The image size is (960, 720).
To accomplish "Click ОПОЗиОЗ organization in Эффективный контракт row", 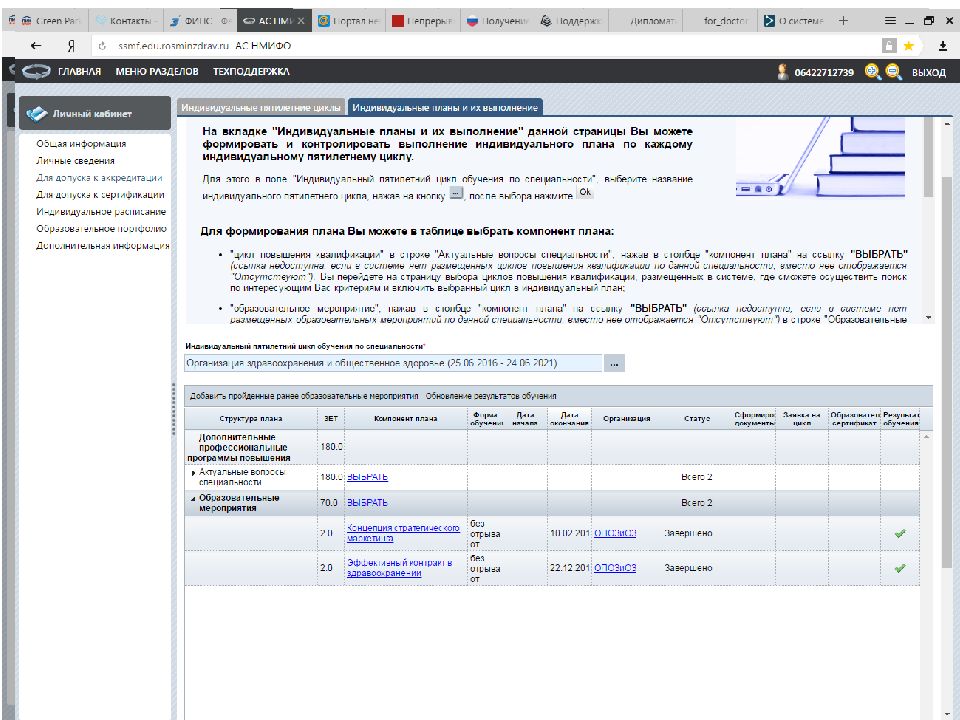I will tap(615, 568).
